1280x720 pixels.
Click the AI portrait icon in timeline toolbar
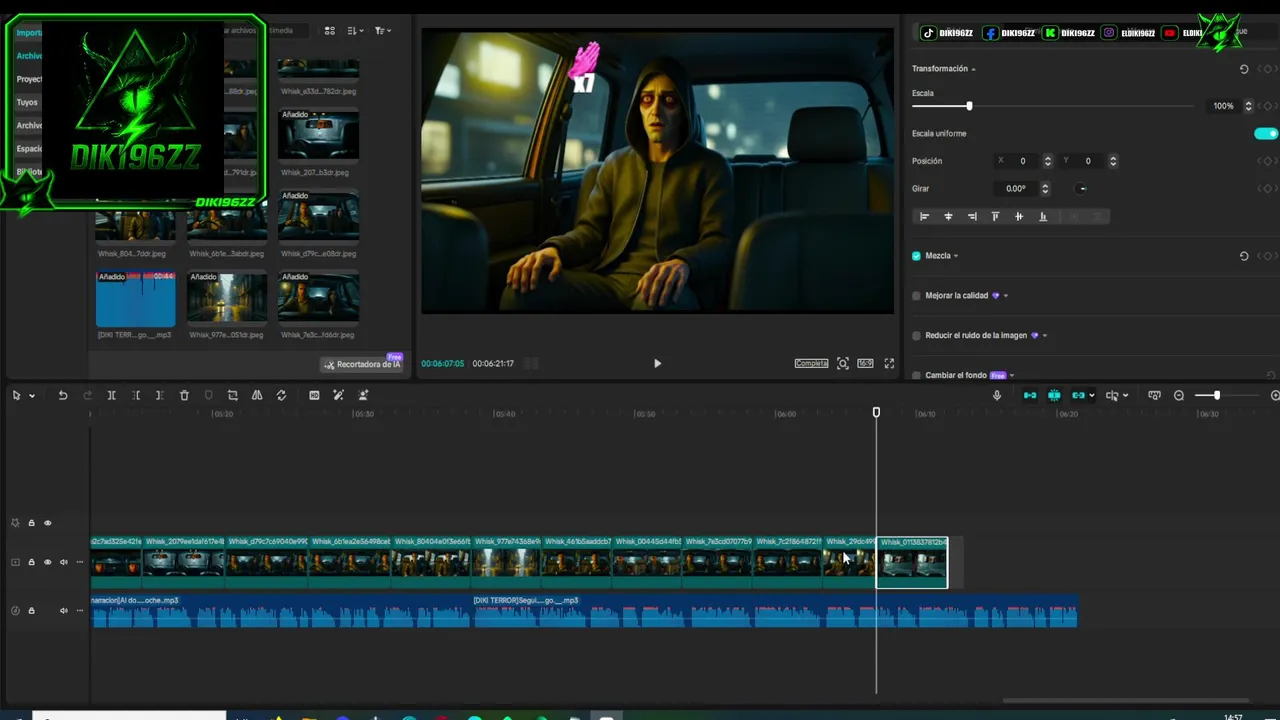(x=363, y=395)
